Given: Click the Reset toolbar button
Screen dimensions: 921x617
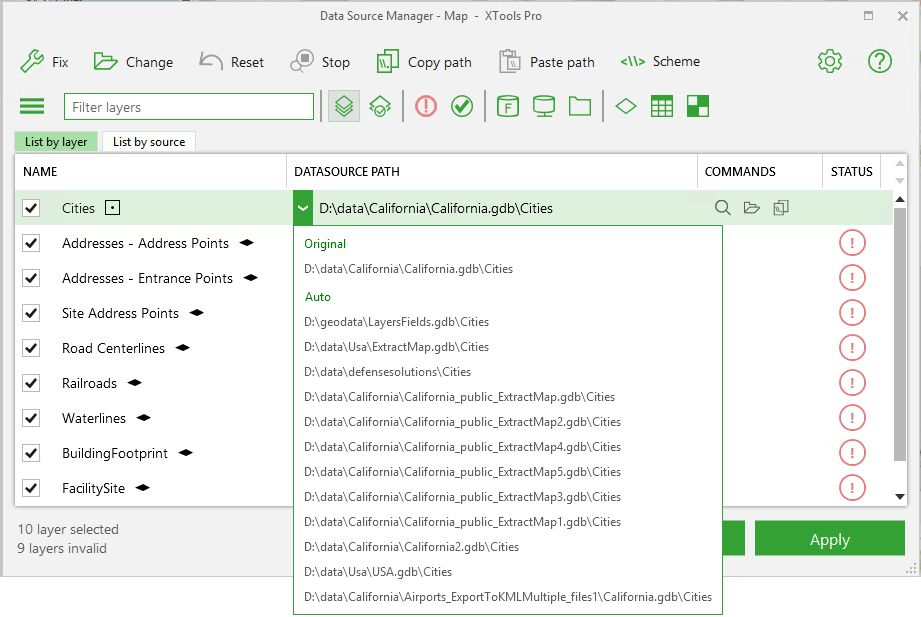Looking at the screenshot, I should (x=231, y=61).
